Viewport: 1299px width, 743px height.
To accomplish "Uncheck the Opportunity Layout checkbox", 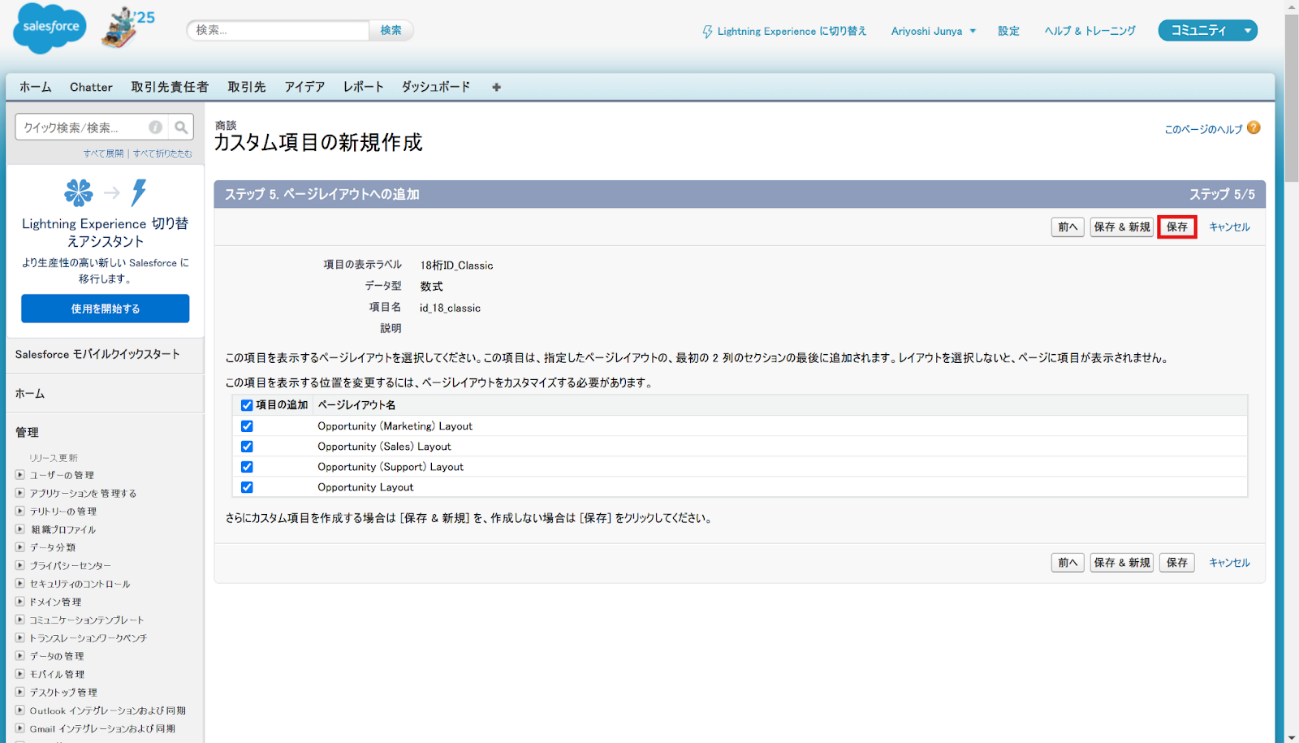I will point(246,487).
